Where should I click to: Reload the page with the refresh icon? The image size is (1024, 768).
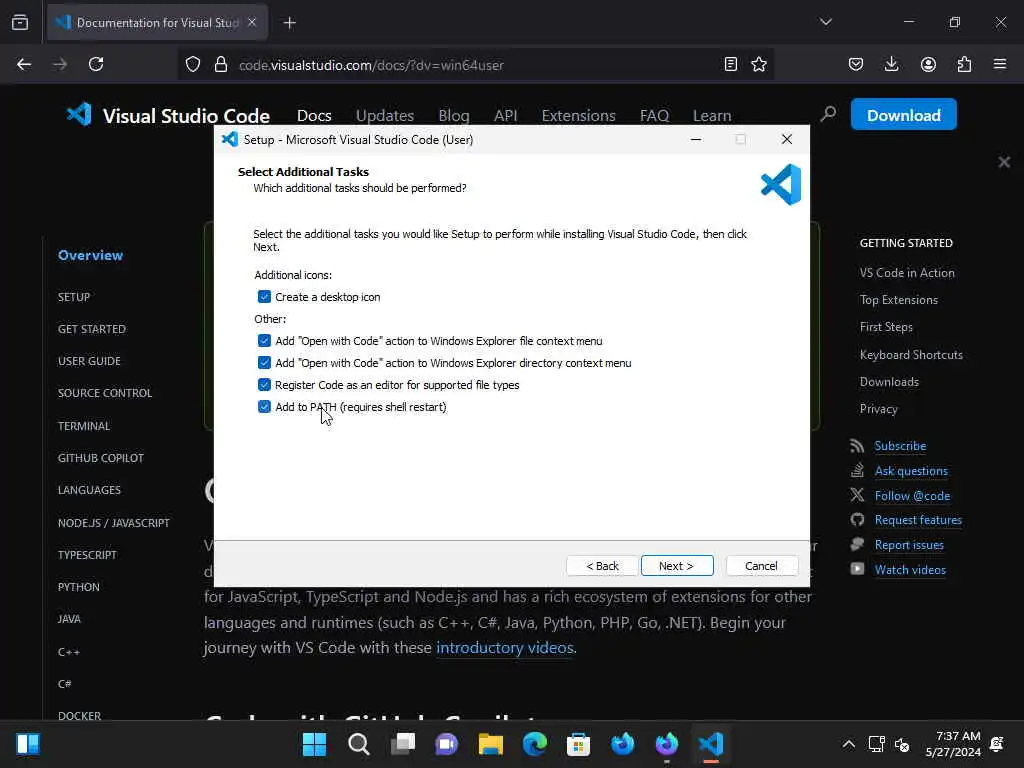(96, 64)
